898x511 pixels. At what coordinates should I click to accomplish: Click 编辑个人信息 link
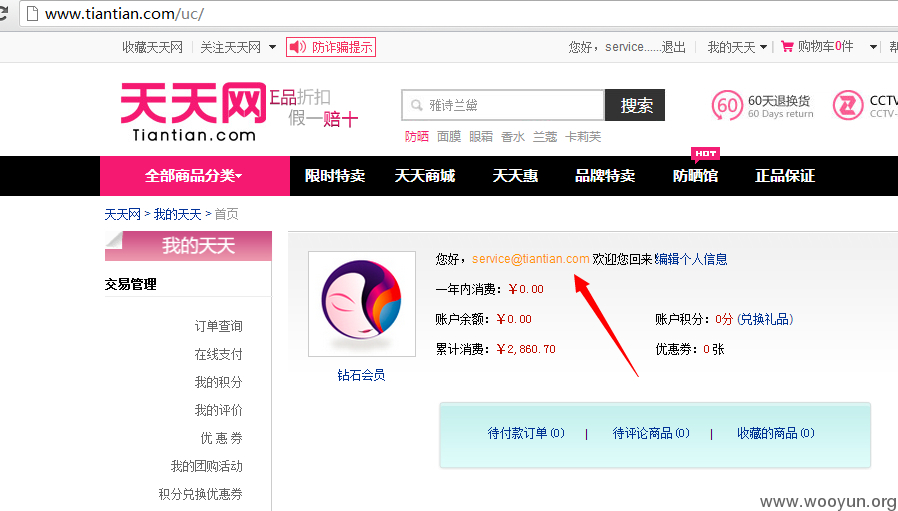tap(691, 259)
